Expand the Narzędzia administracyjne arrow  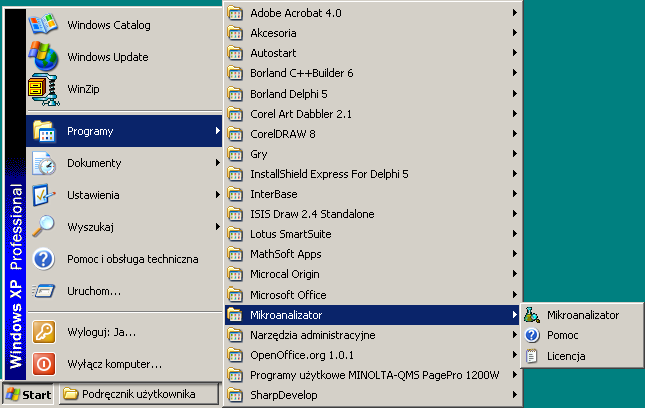(x=514, y=335)
